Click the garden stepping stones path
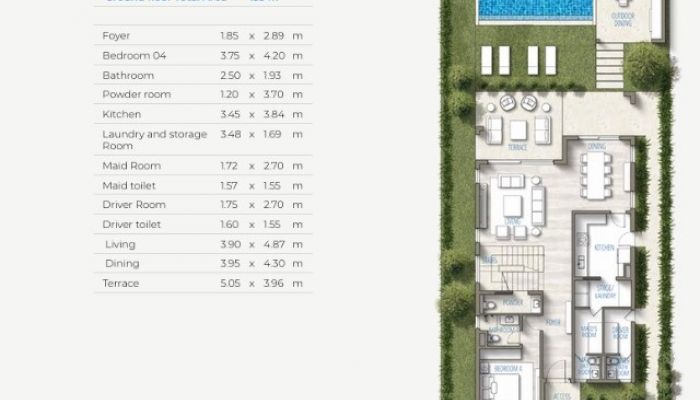 tap(610, 66)
